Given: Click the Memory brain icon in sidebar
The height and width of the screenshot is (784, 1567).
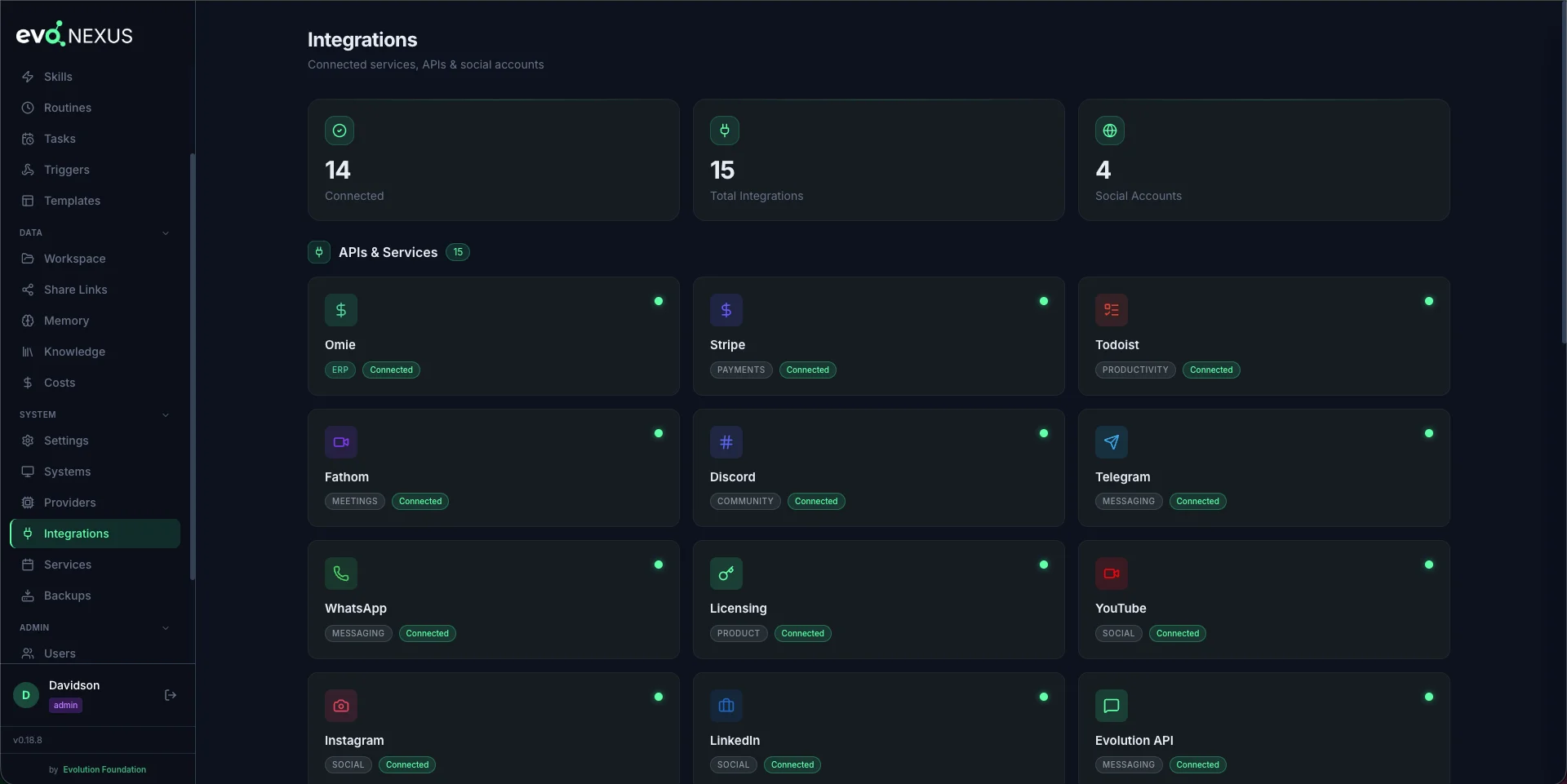Looking at the screenshot, I should point(28,321).
